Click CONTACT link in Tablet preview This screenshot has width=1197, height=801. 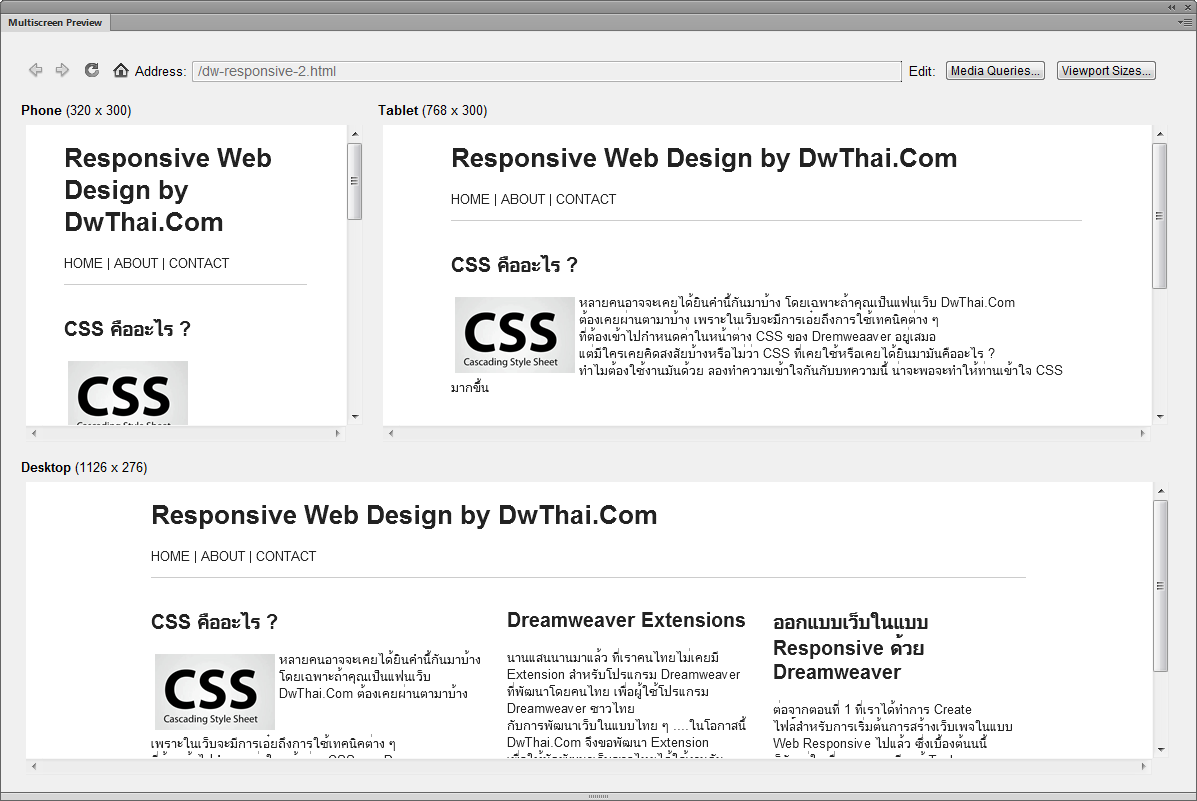tap(586, 199)
